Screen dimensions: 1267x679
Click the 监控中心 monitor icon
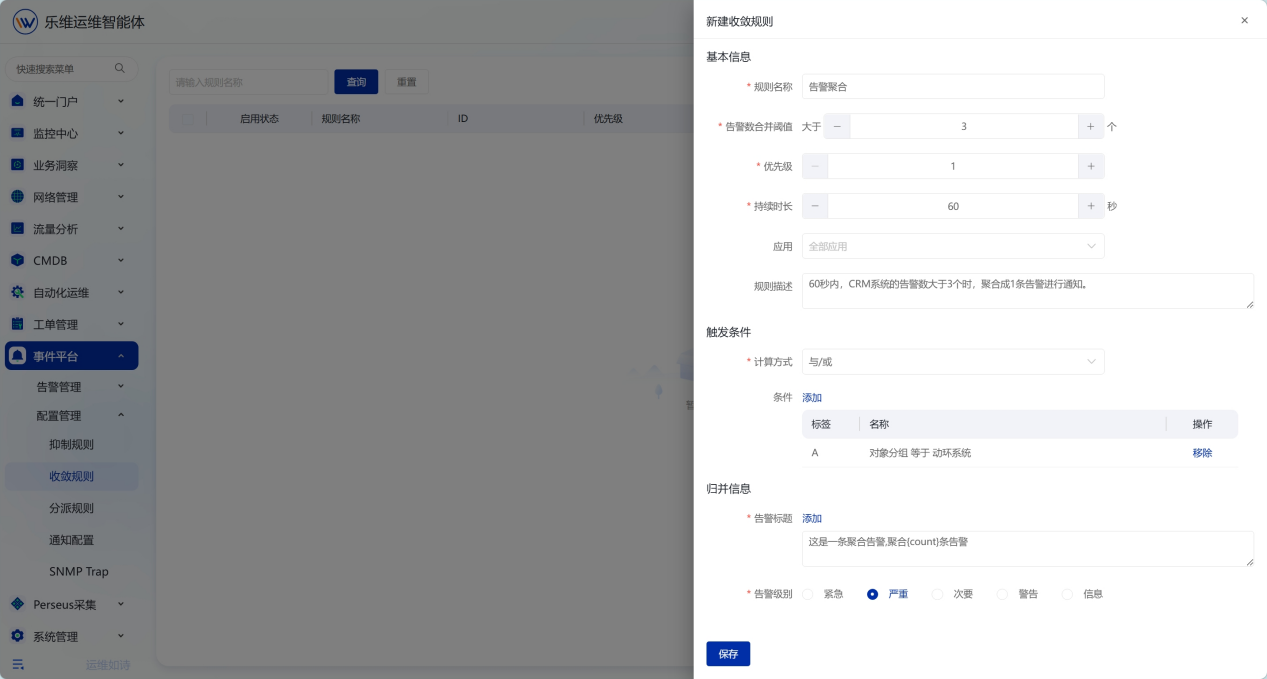[17, 133]
